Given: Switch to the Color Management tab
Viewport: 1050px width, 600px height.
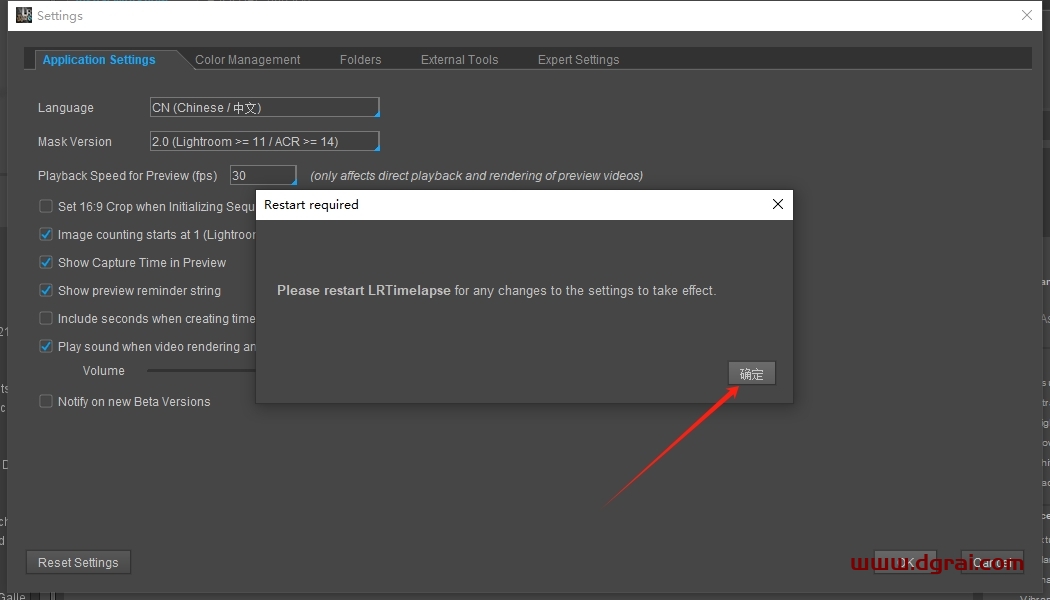Looking at the screenshot, I should (x=247, y=60).
